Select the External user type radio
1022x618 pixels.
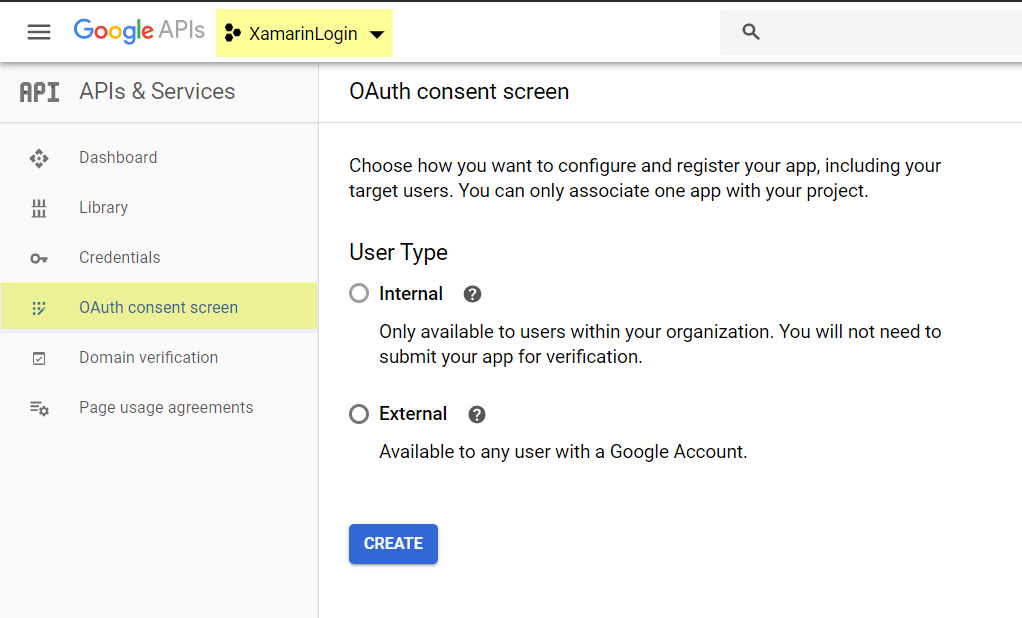[x=359, y=414]
